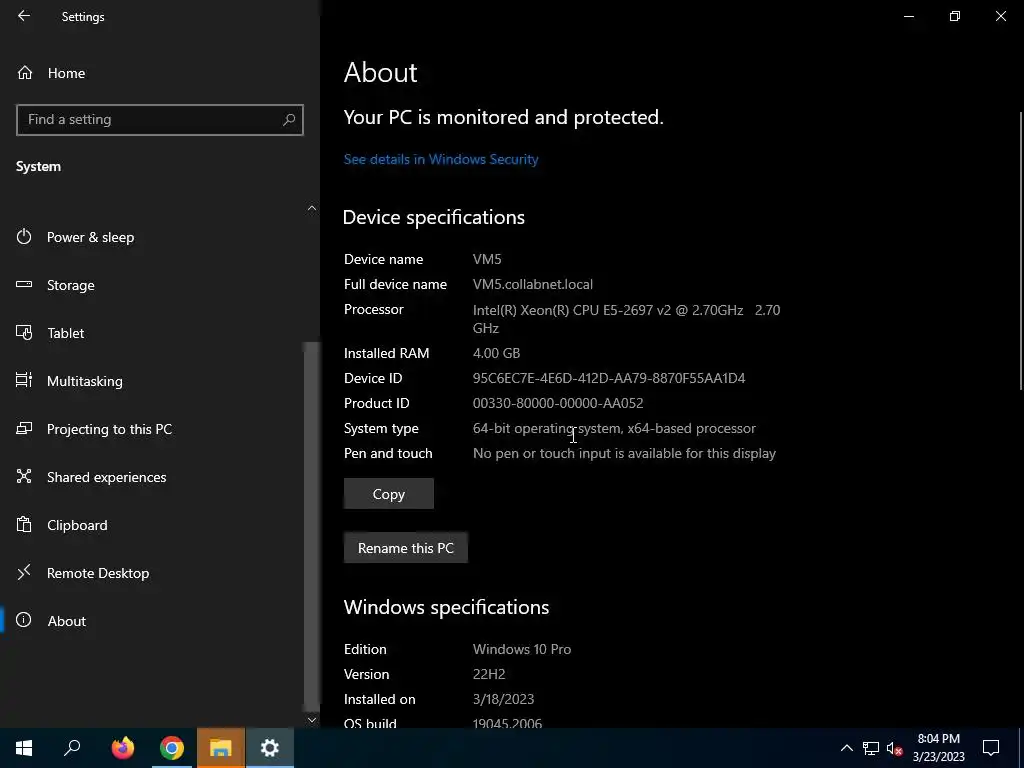This screenshot has height=768, width=1024.
Task: Click the Device specifications heading
Action: coord(434,217)
